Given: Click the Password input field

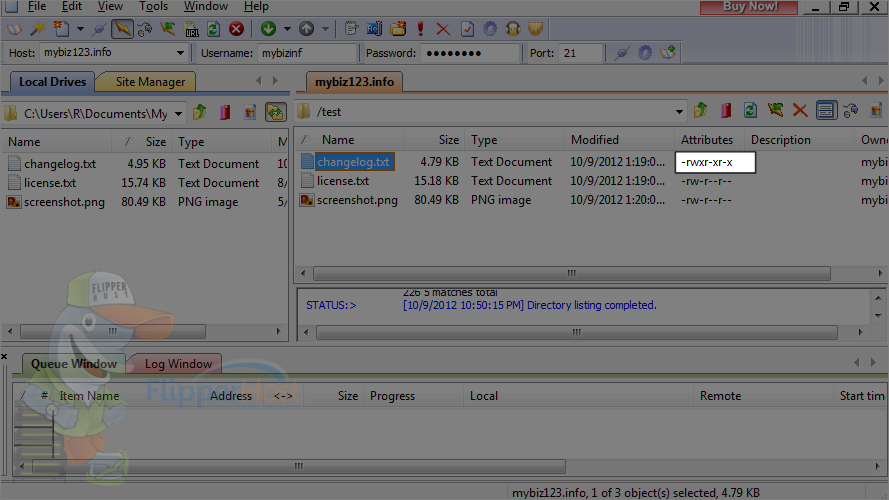Looking at the screenshot, I should 469,53.
